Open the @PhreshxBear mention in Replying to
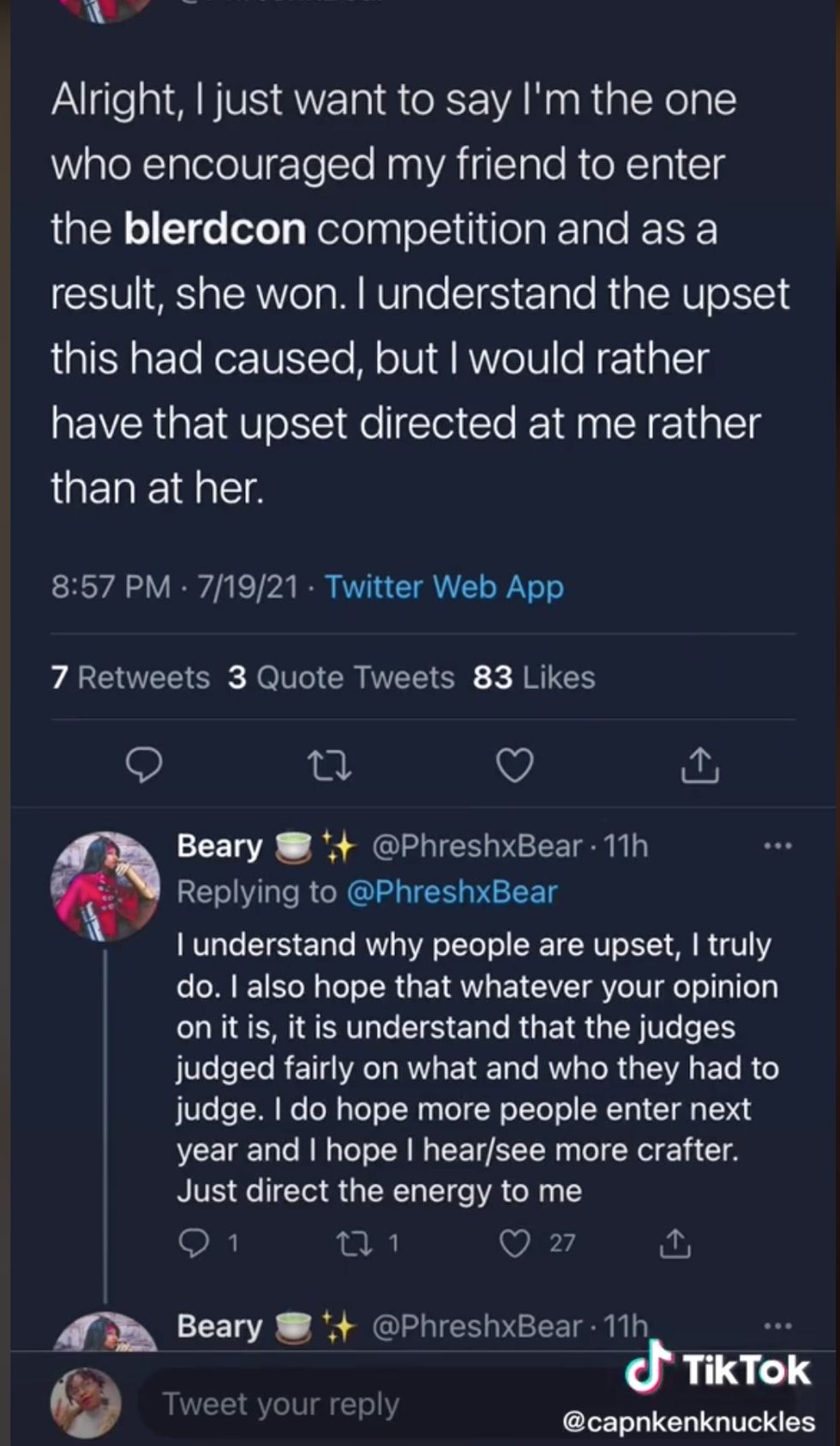The height and width of the screenshot is (1446, 840). 452,892
